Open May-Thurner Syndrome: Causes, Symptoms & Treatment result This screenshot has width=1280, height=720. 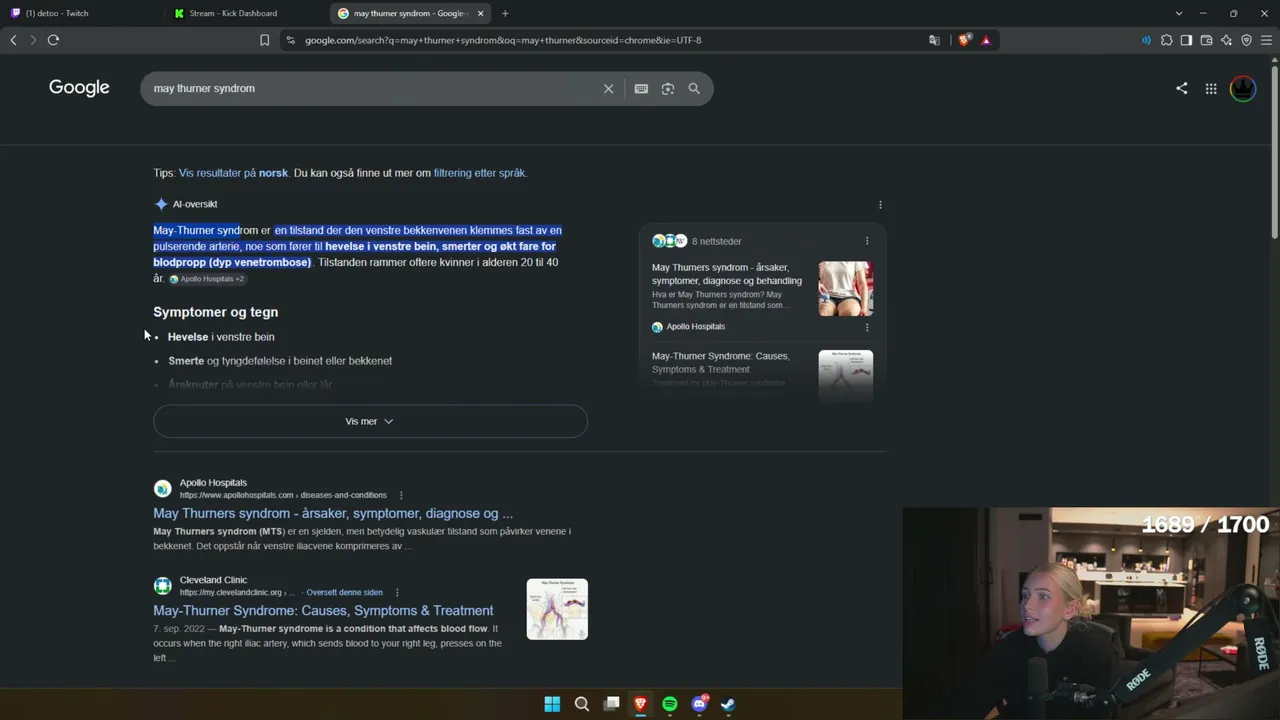pyautogui.click(x=323, y=610)
